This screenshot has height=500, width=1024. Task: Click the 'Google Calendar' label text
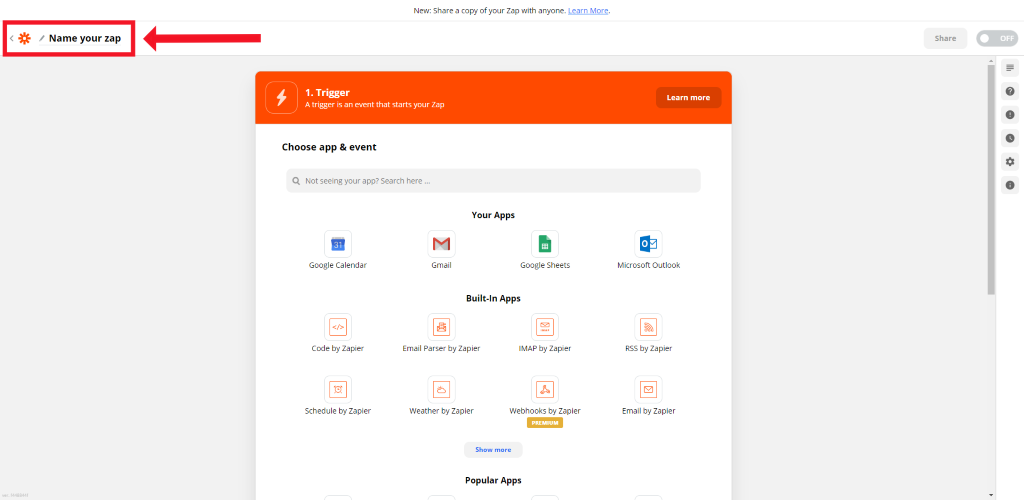tap(338, 266)
